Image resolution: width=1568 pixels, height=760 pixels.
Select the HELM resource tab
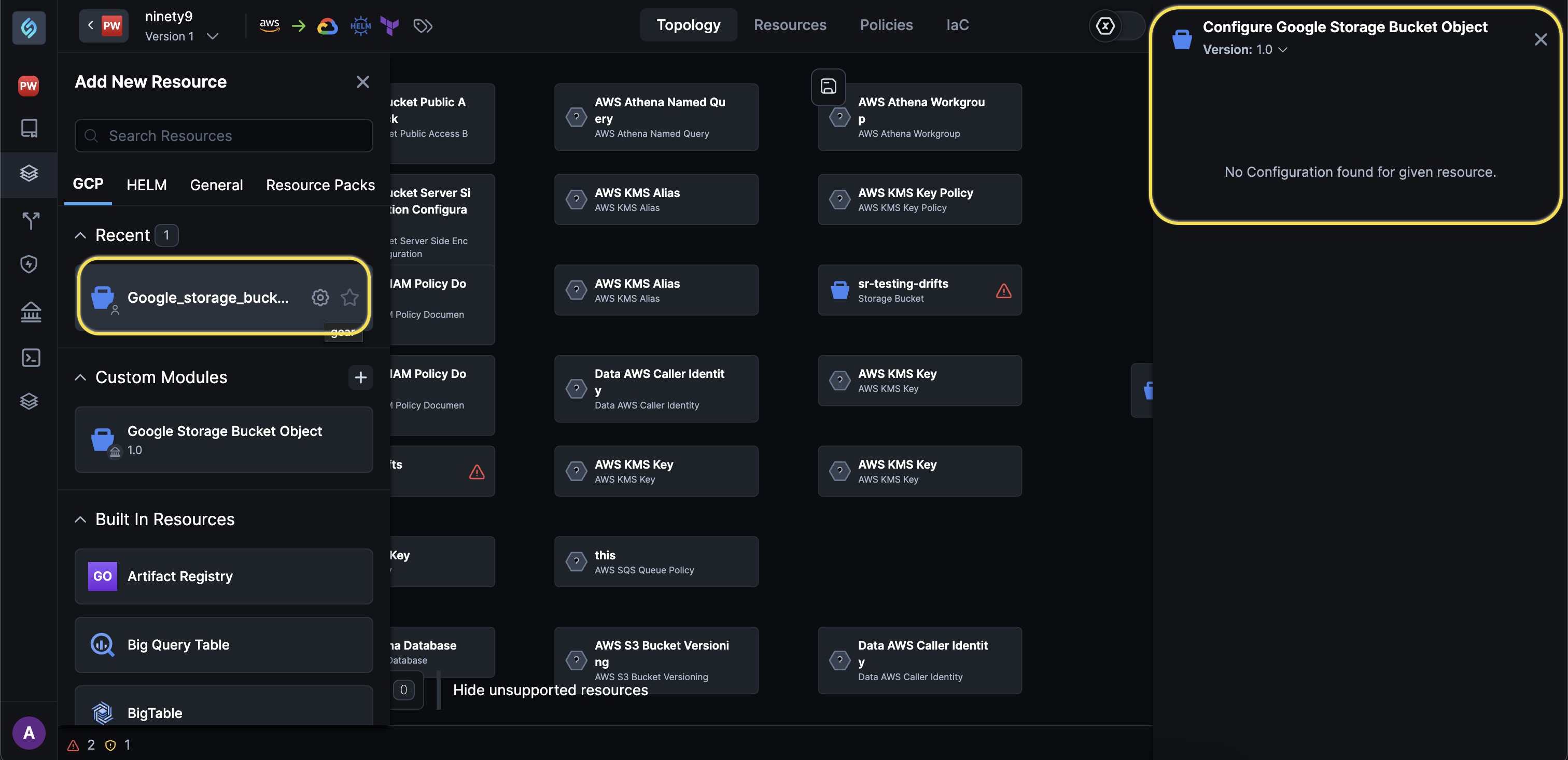click(147, 185)
